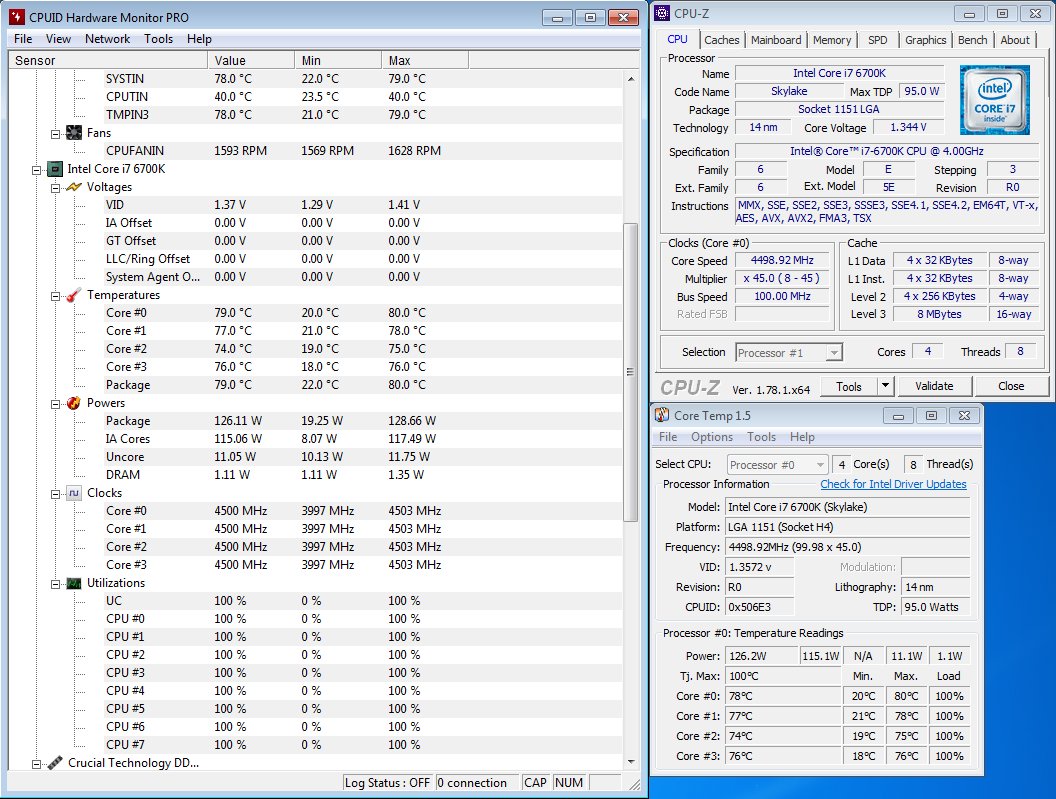Image resolution: width=1056 pixels, height=799 pixels.
Task: Click the Core Speed value field in CPU-Z
Action: 782,260
